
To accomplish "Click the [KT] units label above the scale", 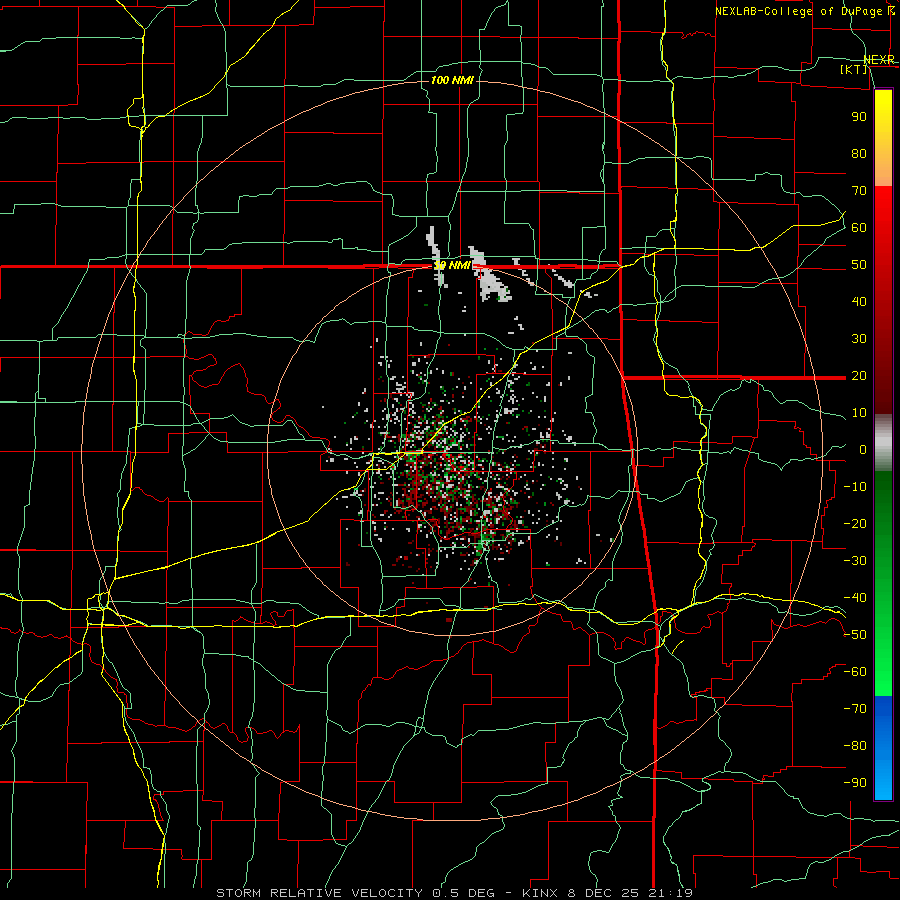I will (x=853, y=69).
